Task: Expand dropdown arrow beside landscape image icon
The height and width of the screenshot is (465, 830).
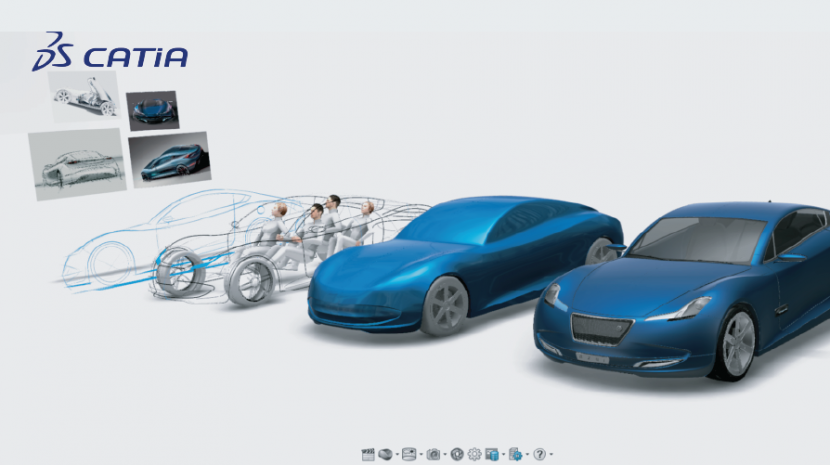Action: (x=421, y=454)
